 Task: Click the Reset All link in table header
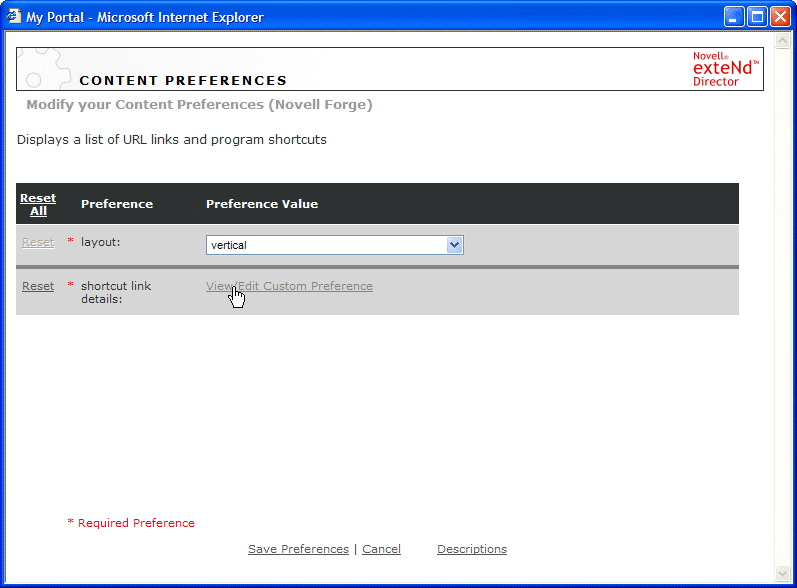pos(38,204)
